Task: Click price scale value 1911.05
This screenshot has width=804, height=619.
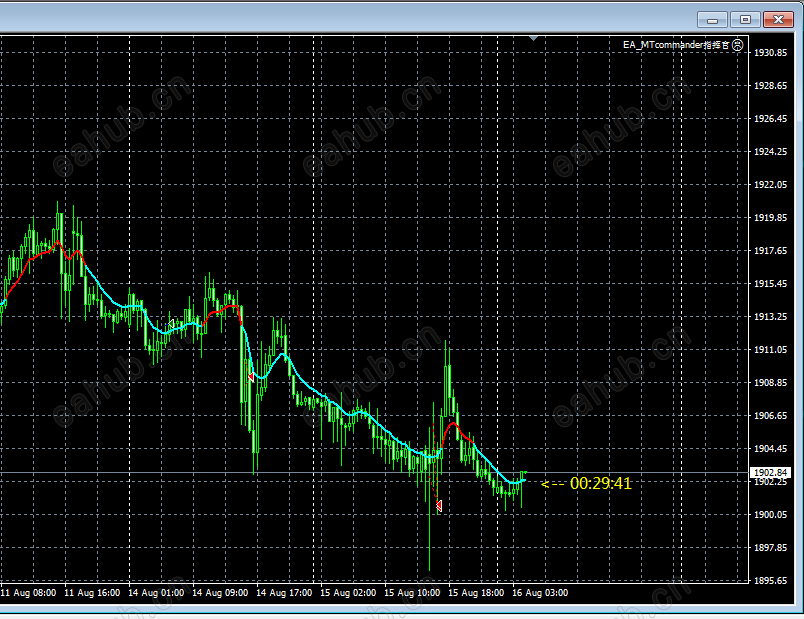Action: pos(770,349)
